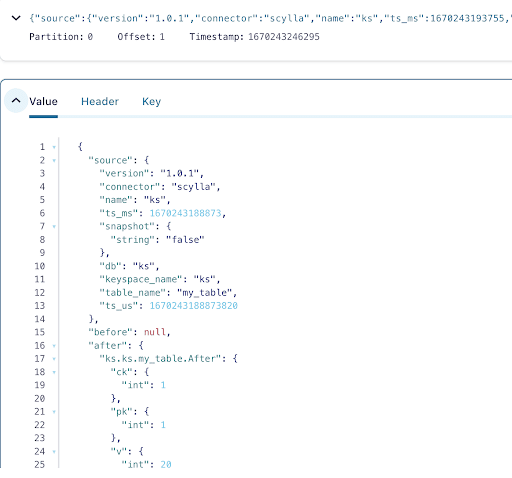The width and height of the screenshot is (512, 478).
Task: Fold the "pk" object at line 21
Action: point(54,412)
